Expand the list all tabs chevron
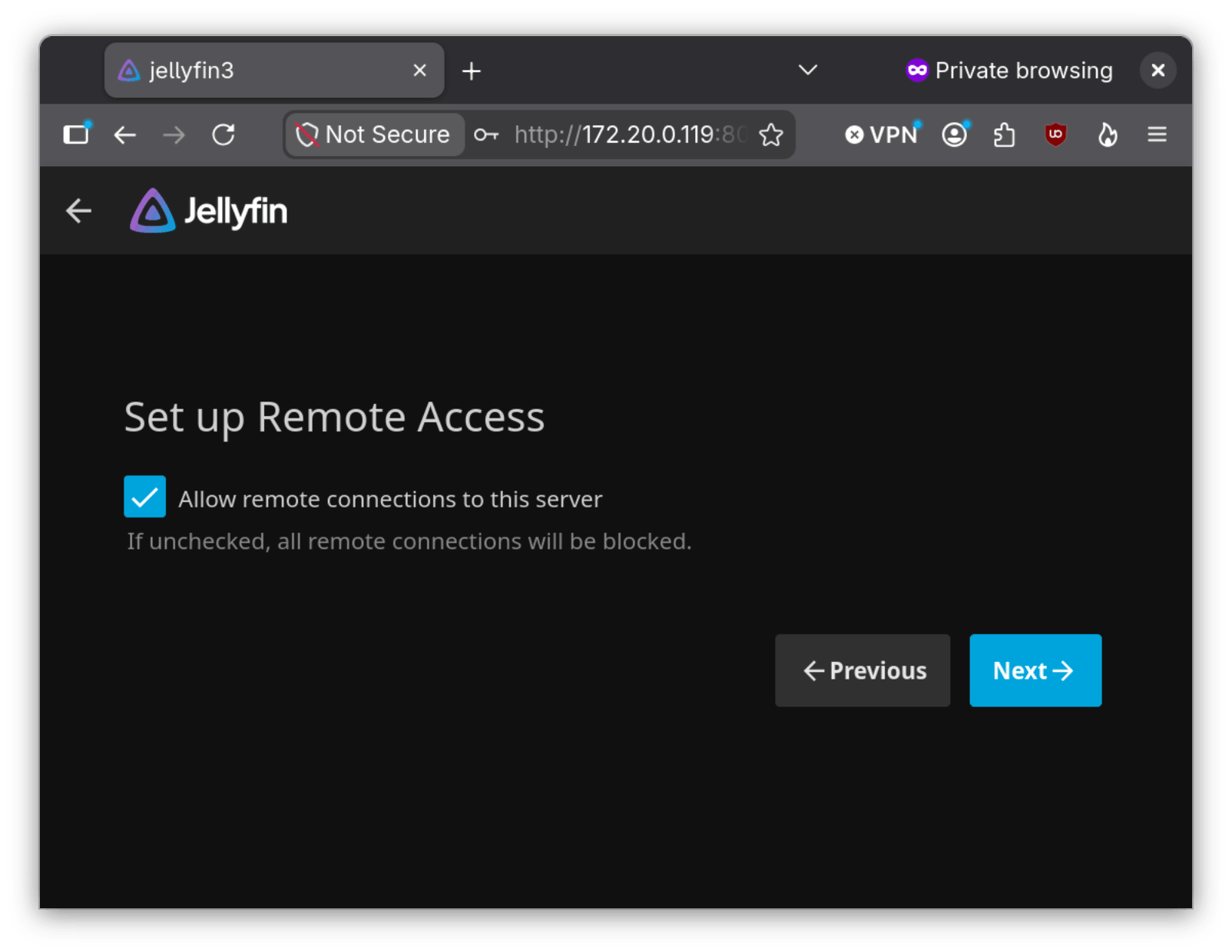 (807, 71)
